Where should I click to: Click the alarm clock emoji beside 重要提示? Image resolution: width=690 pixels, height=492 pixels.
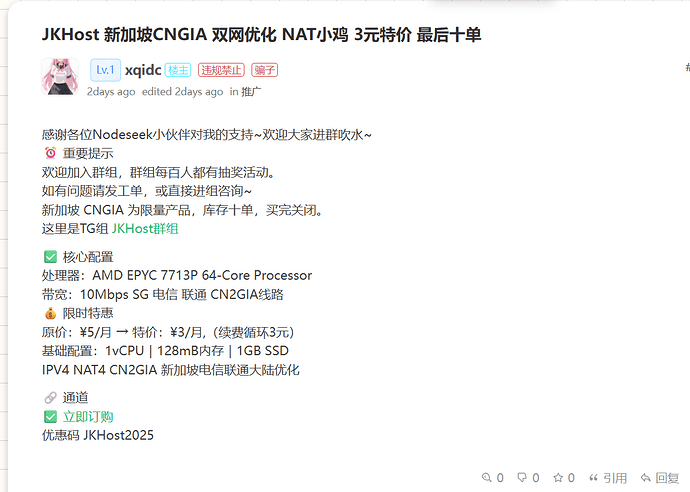click(51, 153)
